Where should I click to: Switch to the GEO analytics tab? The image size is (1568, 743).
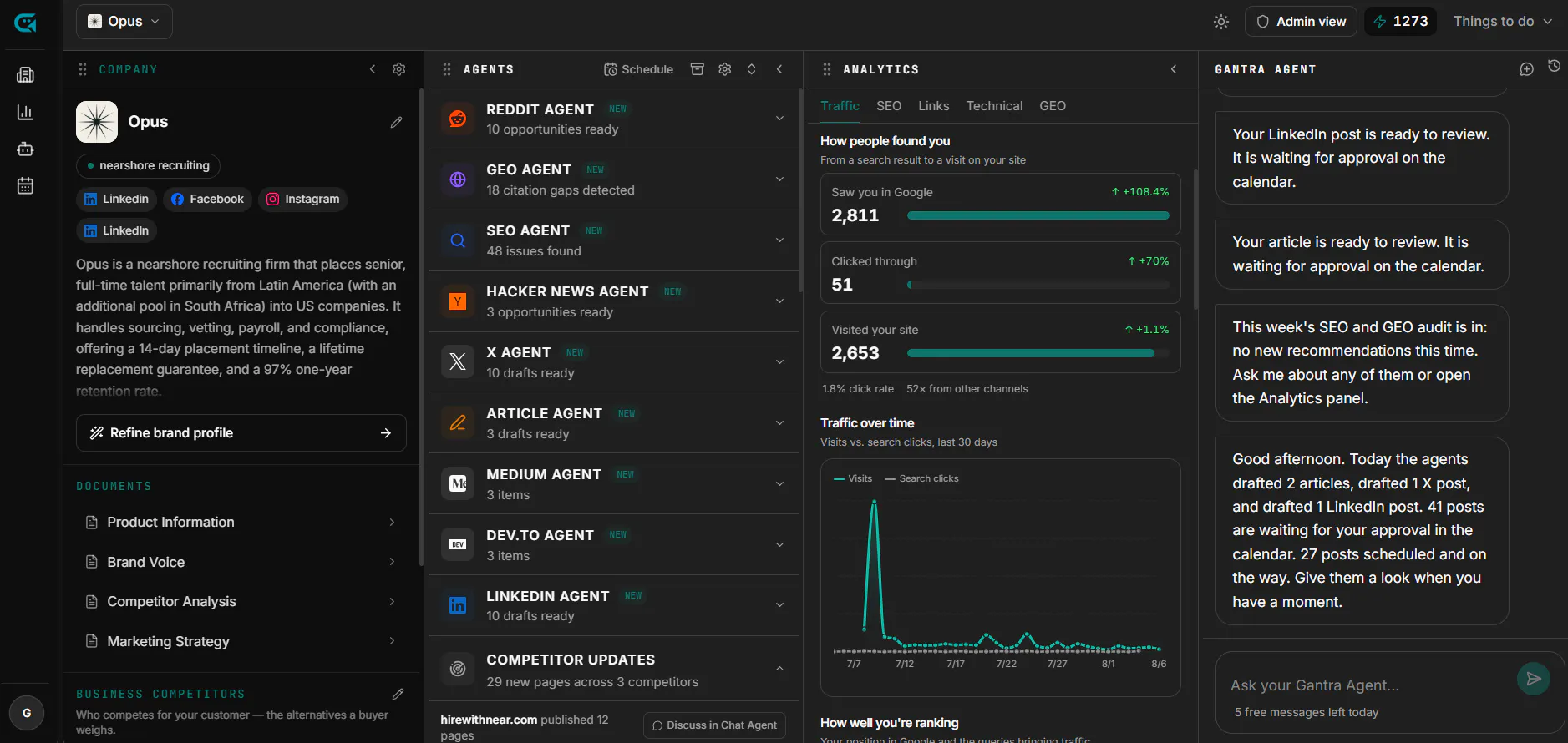point(1053,106)
